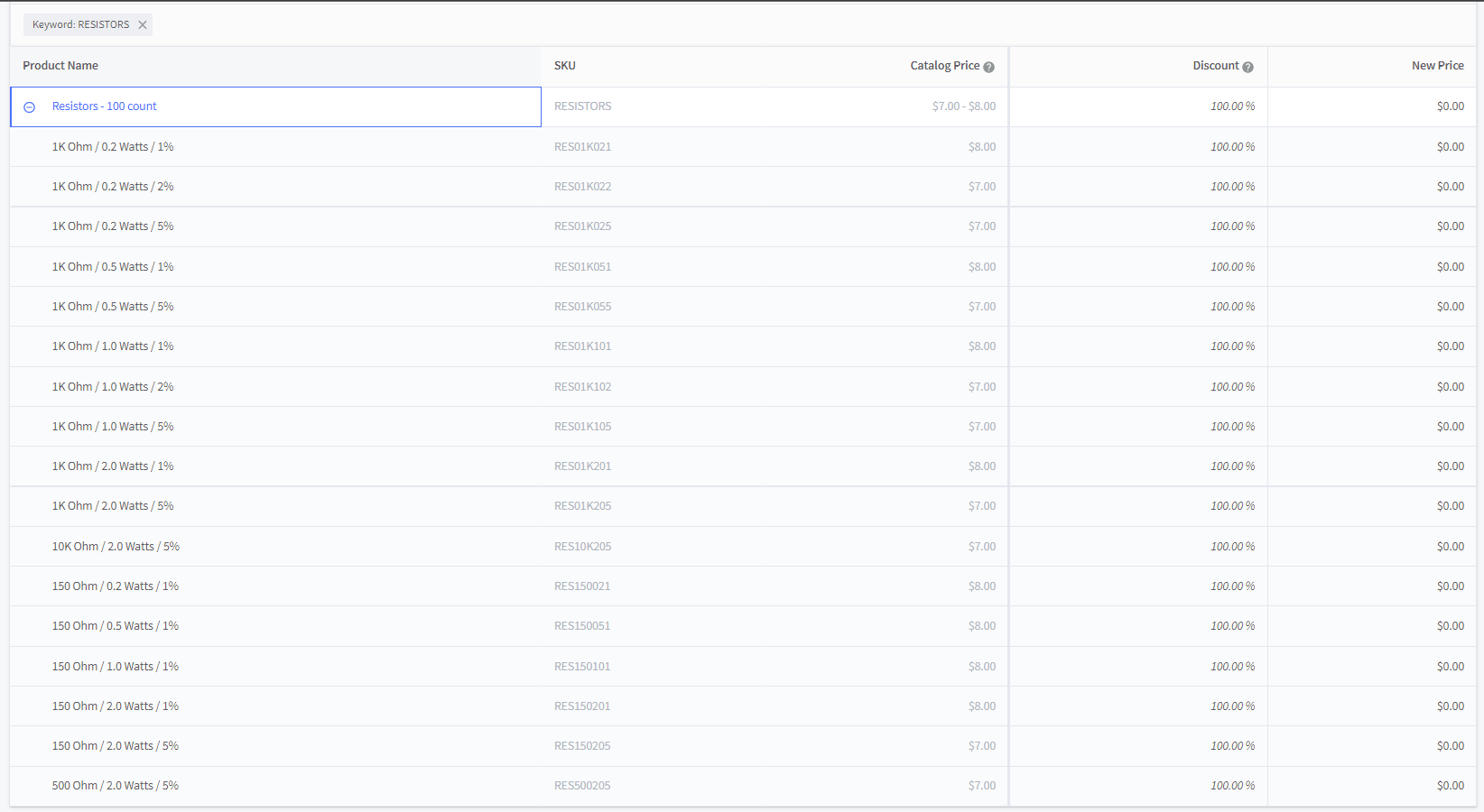The height and width of the screenshot is (812, 1484).
Task: Select the 150 Ohm / 1.0 Watts / 1% variant
Action: [x=116, y=667]
